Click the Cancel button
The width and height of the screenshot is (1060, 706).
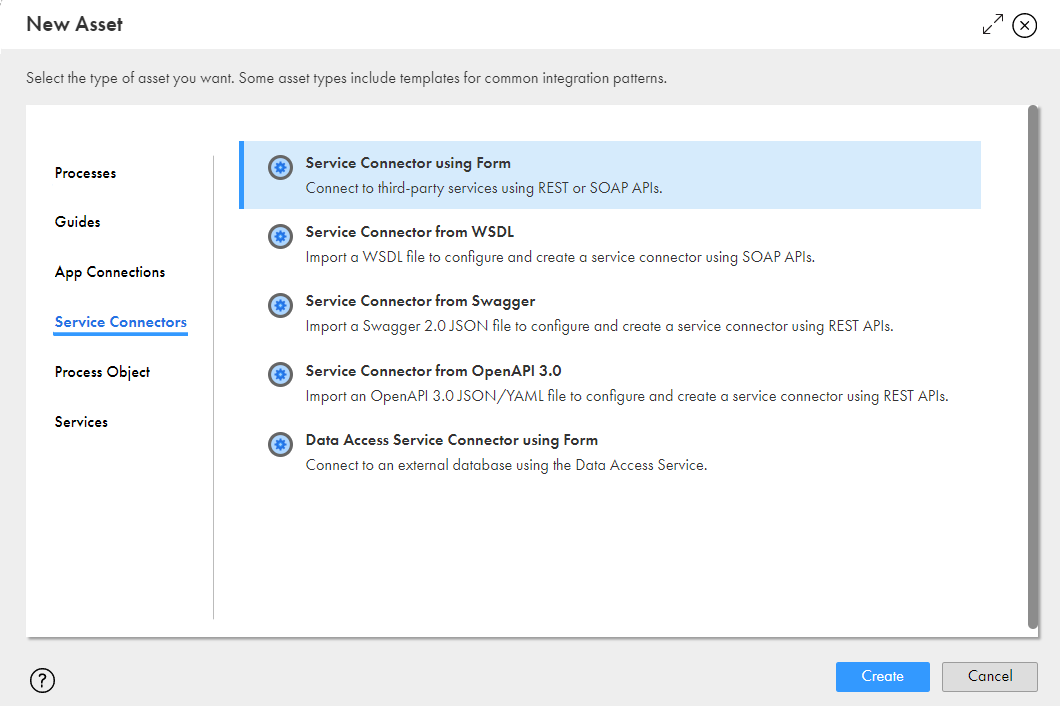(990, 676)
